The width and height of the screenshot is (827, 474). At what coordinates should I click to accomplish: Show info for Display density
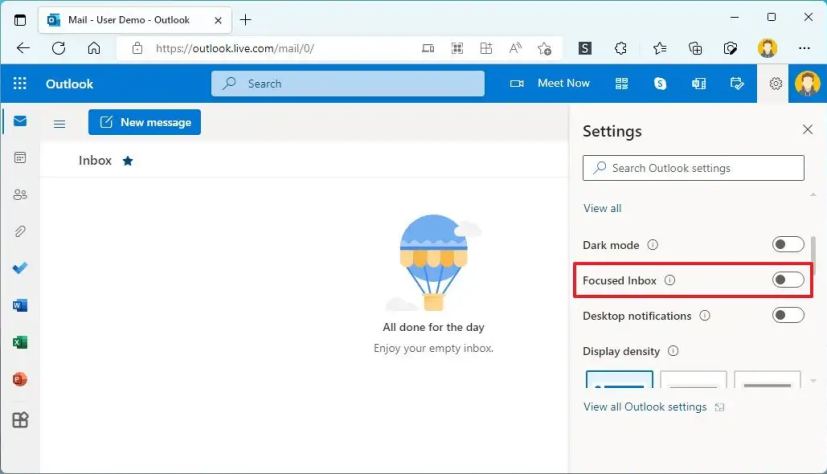[x=673, y=351]
